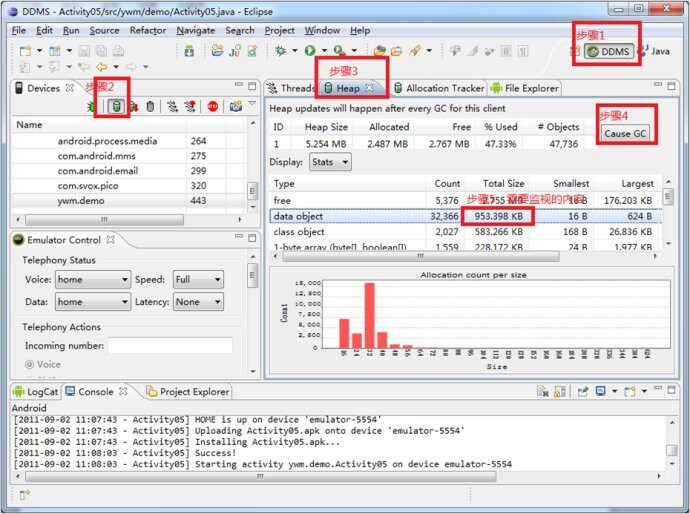The height and width of the screenshot is (514, 690).
Task: Switch to the DDMS perspective button
Action: (x=609, y=51)
